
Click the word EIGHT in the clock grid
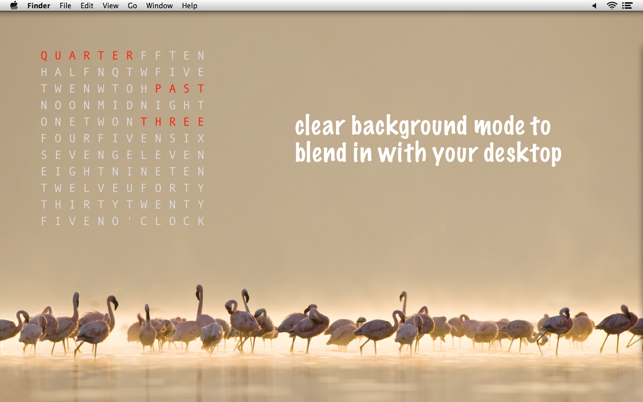[72, 171]
